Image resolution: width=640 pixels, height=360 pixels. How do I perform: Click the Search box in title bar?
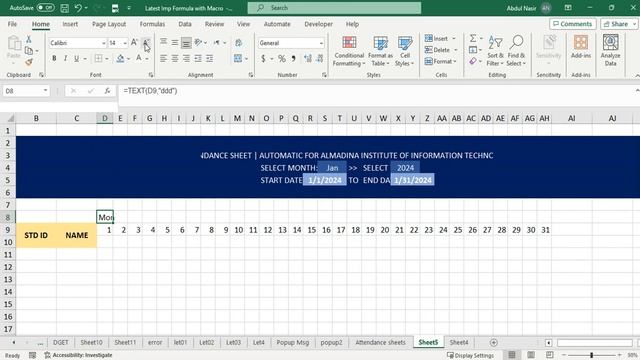pyautogui.click(x=334, y=8)
